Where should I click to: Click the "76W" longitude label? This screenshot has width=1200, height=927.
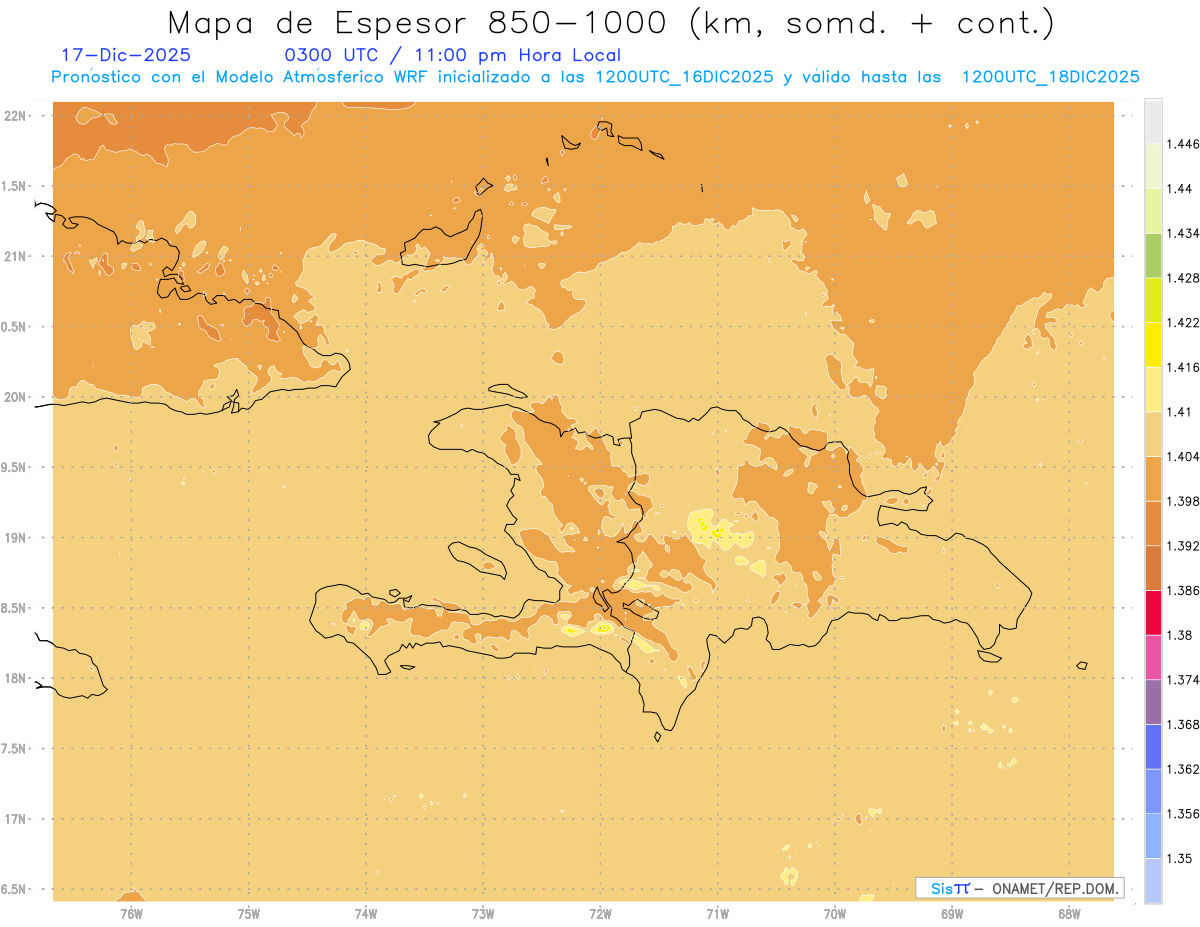pyautogui.click(x=131, y=913)
